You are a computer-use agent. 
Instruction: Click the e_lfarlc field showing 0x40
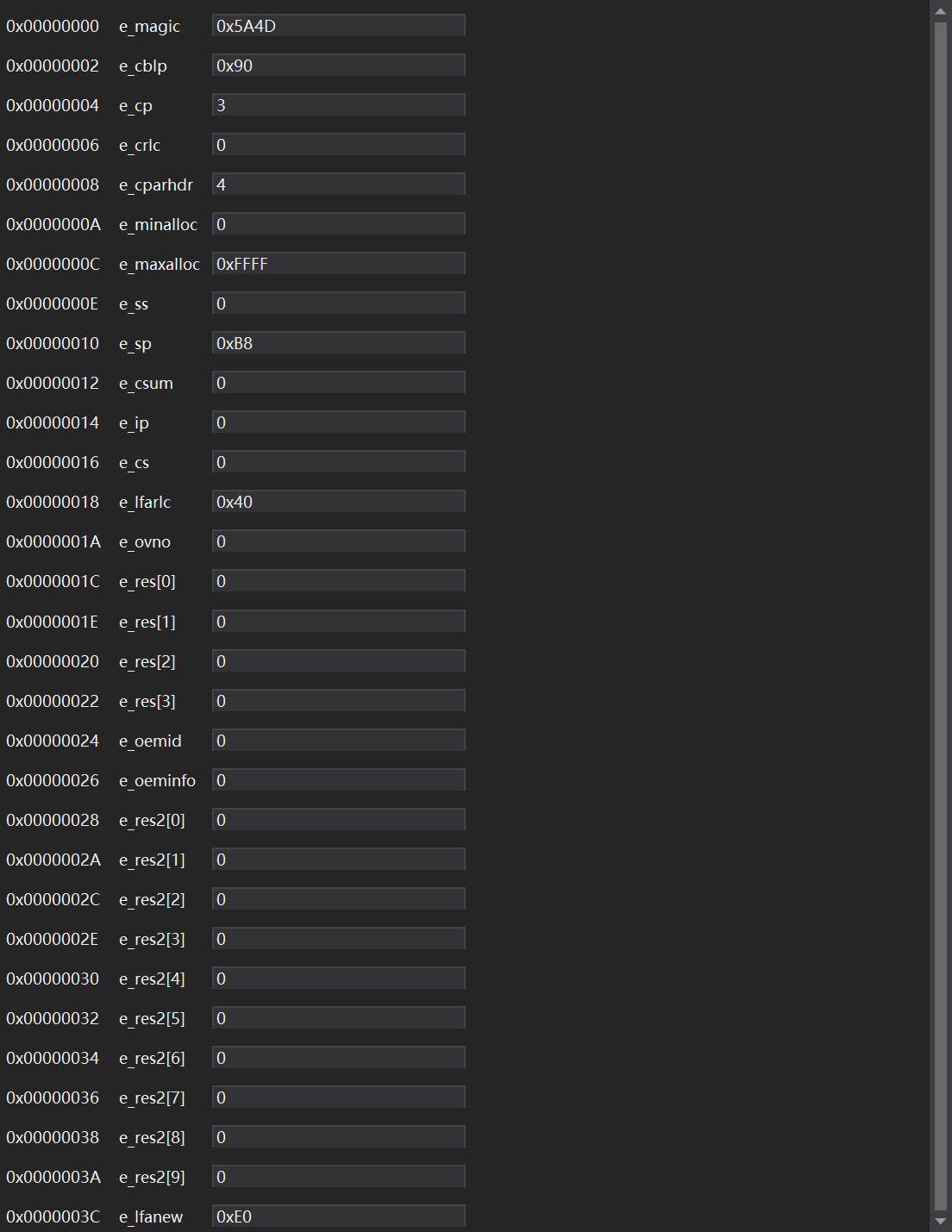click(x=338, y=502)
